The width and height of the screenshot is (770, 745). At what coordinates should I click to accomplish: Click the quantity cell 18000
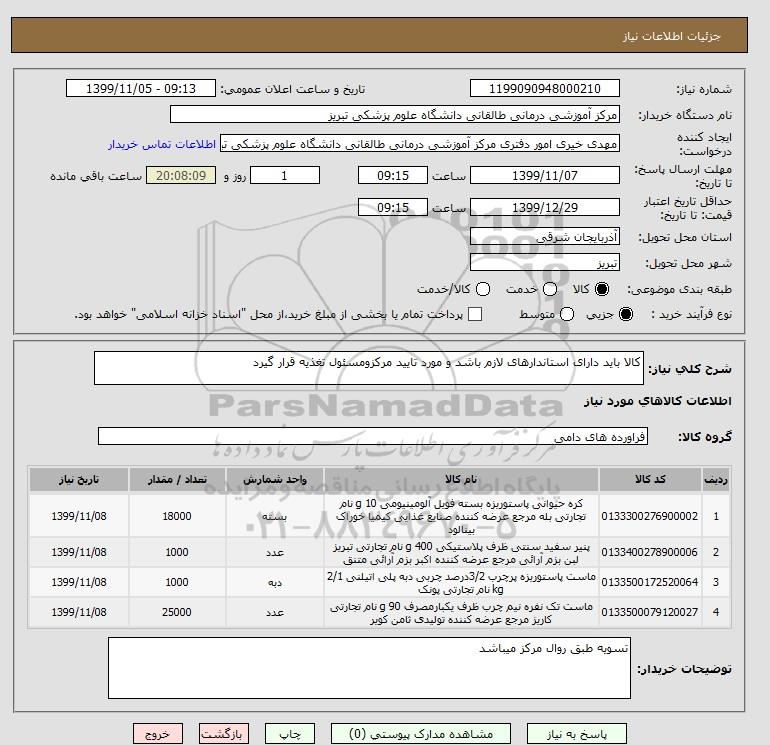[x=177, y=516]
